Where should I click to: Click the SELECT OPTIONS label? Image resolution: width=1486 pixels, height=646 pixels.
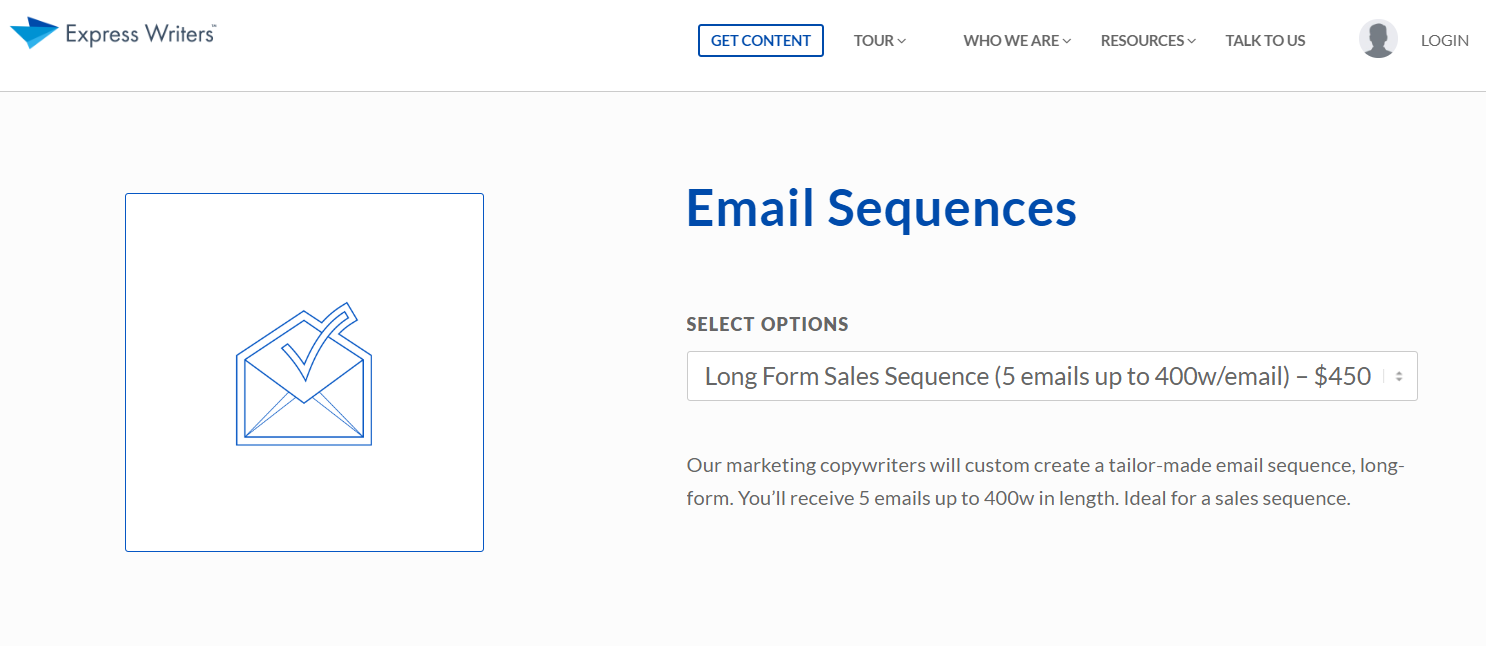[x=767, y=324]
